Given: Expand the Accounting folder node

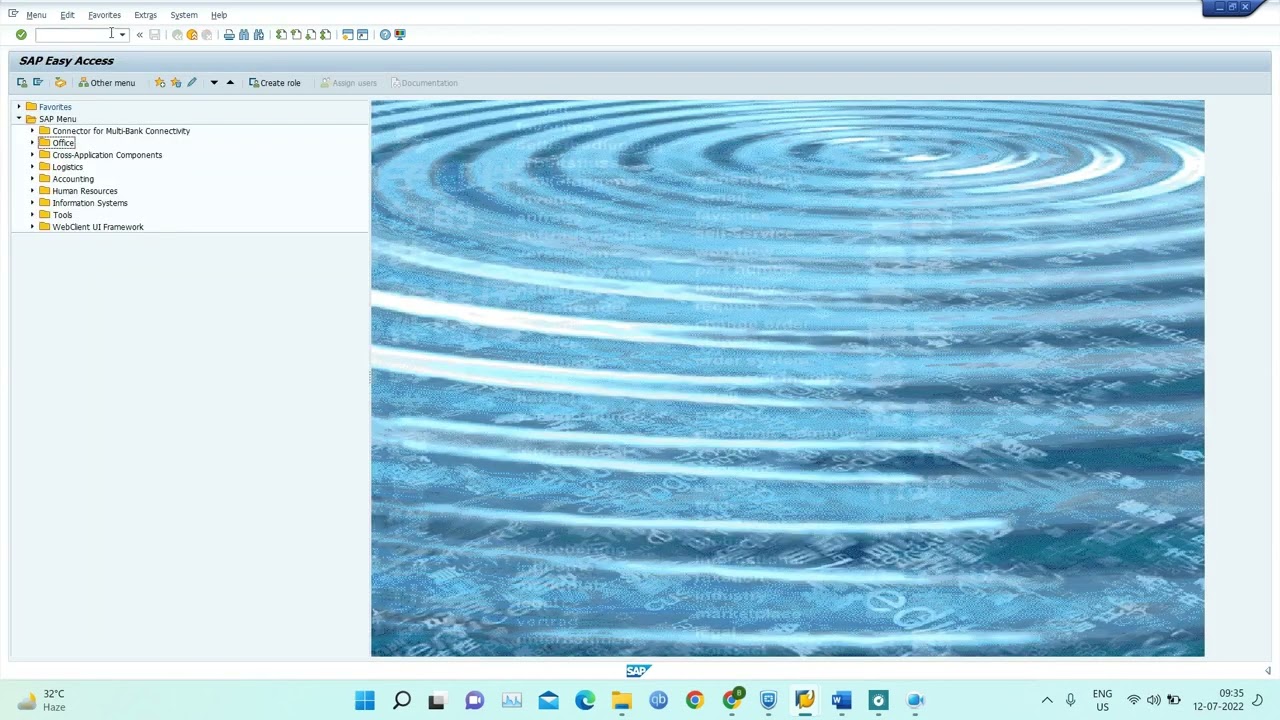Looking at the screenshot, I should coord(32,179).
